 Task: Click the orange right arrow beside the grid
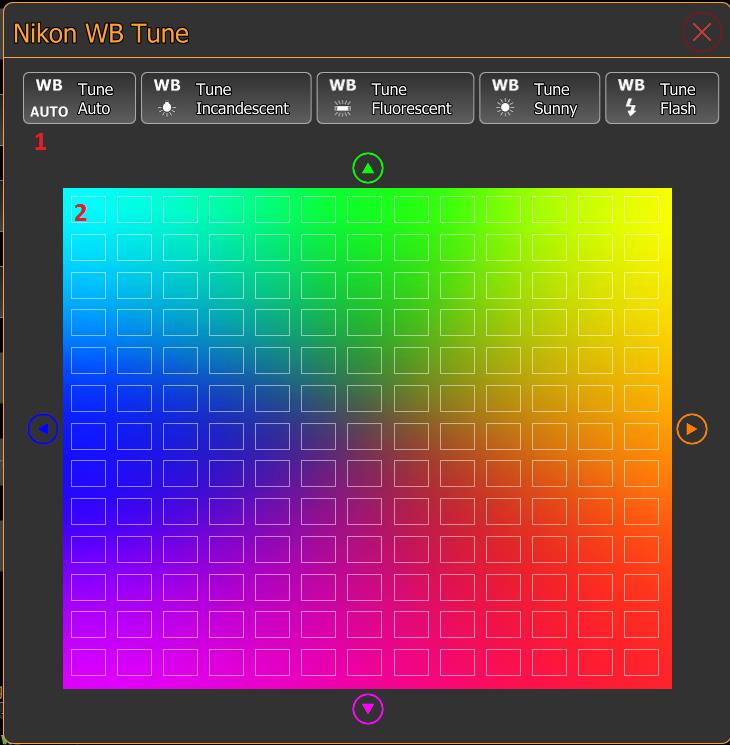692,429
